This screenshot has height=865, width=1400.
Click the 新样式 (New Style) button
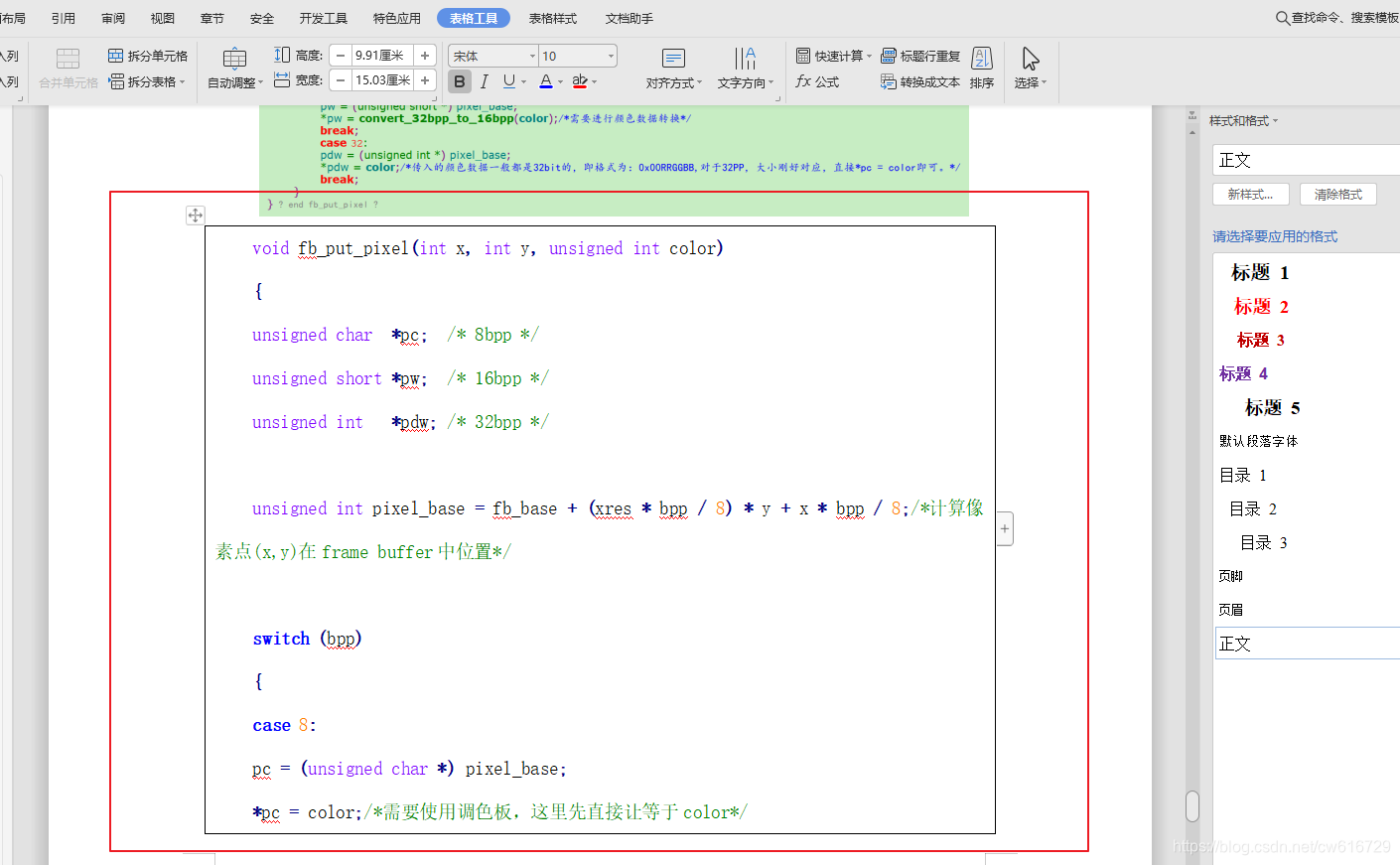1251,194
